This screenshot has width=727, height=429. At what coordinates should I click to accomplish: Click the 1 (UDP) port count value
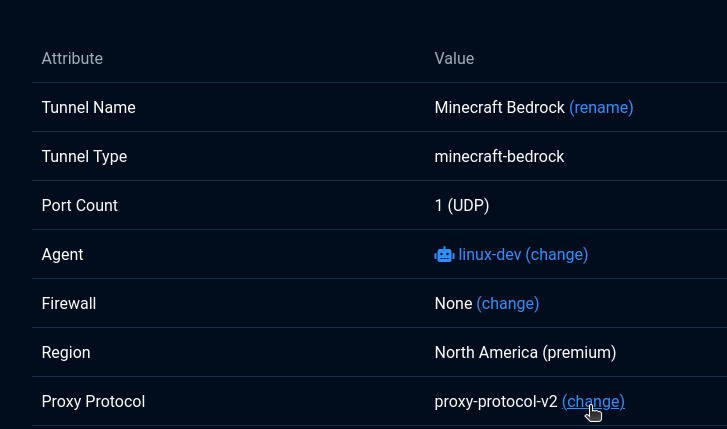462,205
